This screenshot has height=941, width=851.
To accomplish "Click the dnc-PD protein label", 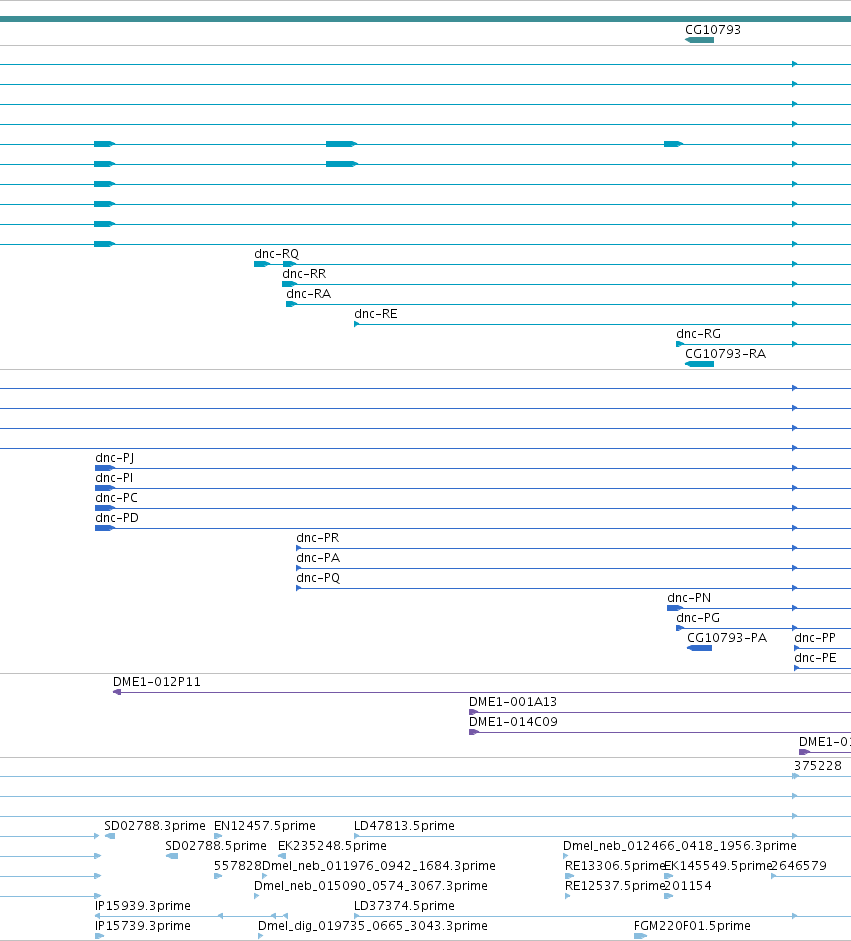I will point(117,517).
